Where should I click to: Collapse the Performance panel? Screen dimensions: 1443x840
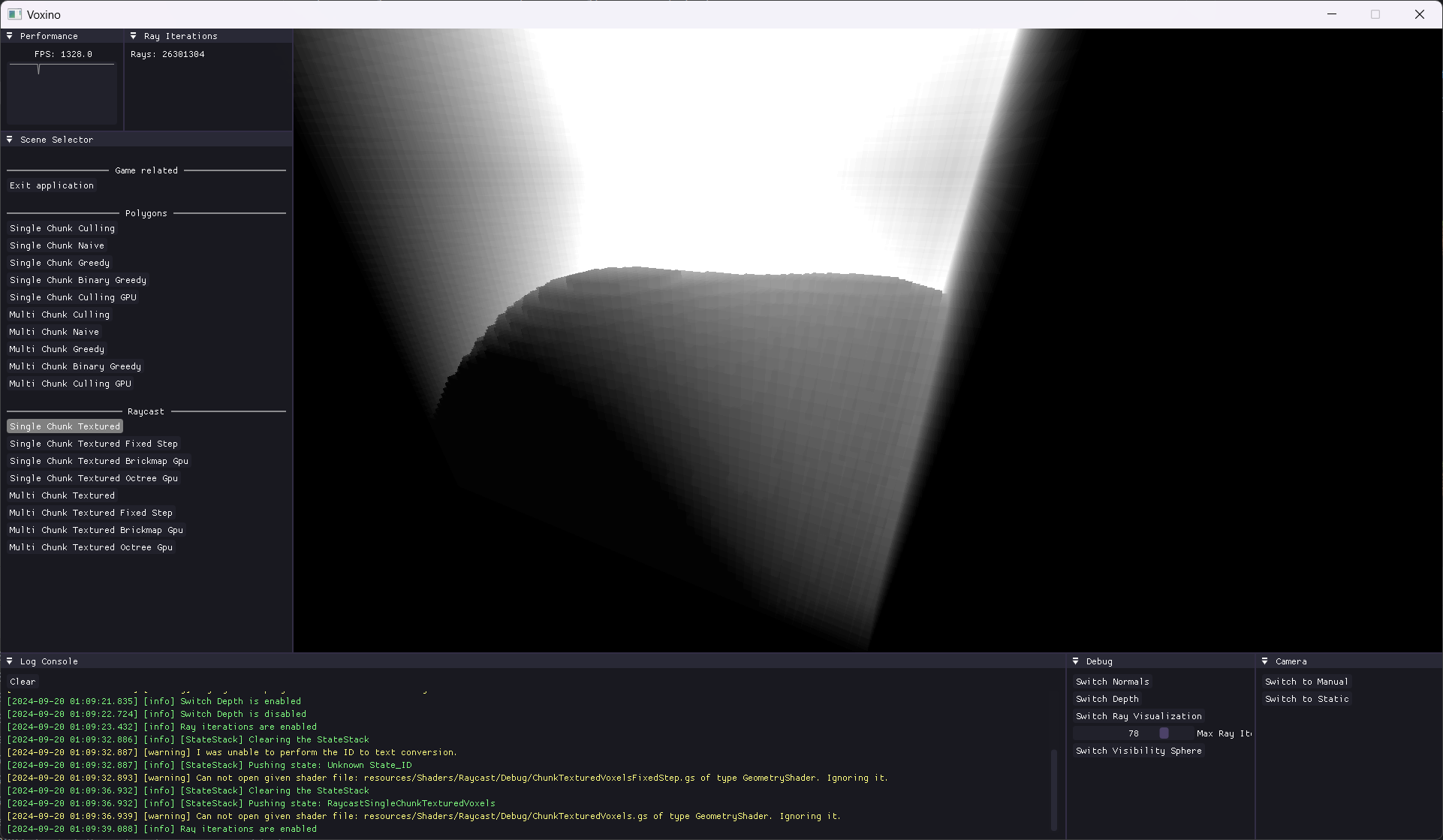[10, 36]
